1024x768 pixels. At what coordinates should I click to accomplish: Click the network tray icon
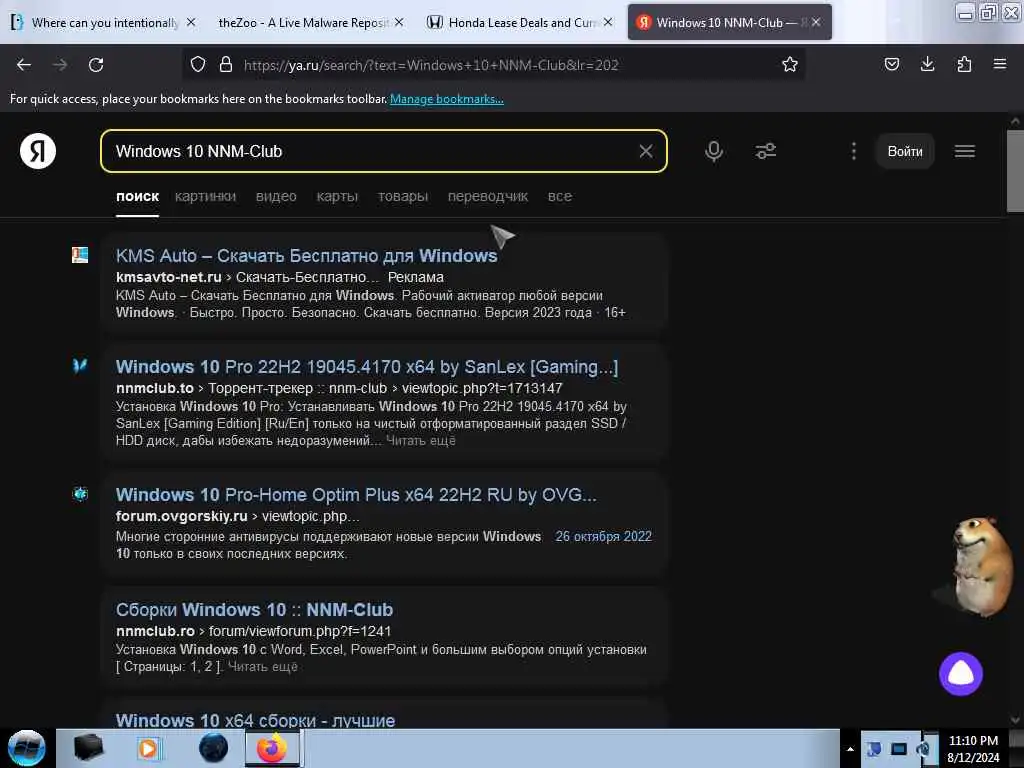(x=899, y=749)
